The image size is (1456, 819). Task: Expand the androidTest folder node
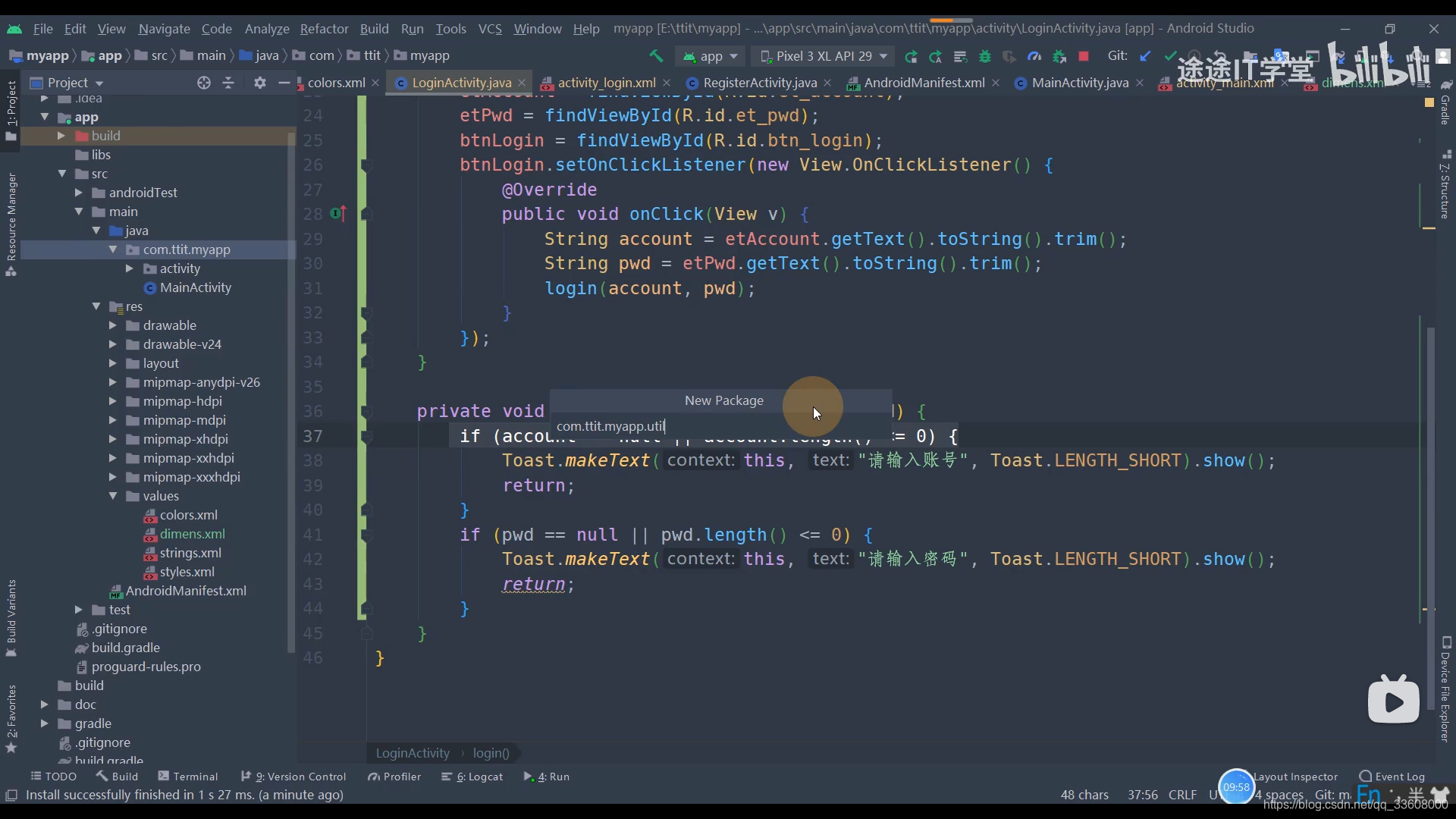pos(78,193)
